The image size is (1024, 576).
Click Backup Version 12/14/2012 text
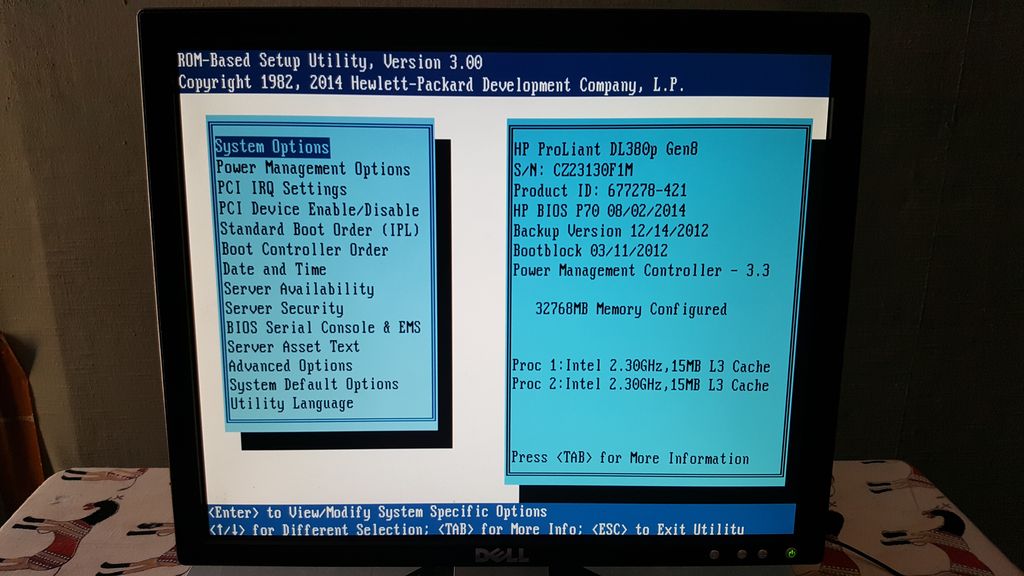point(611,231)
